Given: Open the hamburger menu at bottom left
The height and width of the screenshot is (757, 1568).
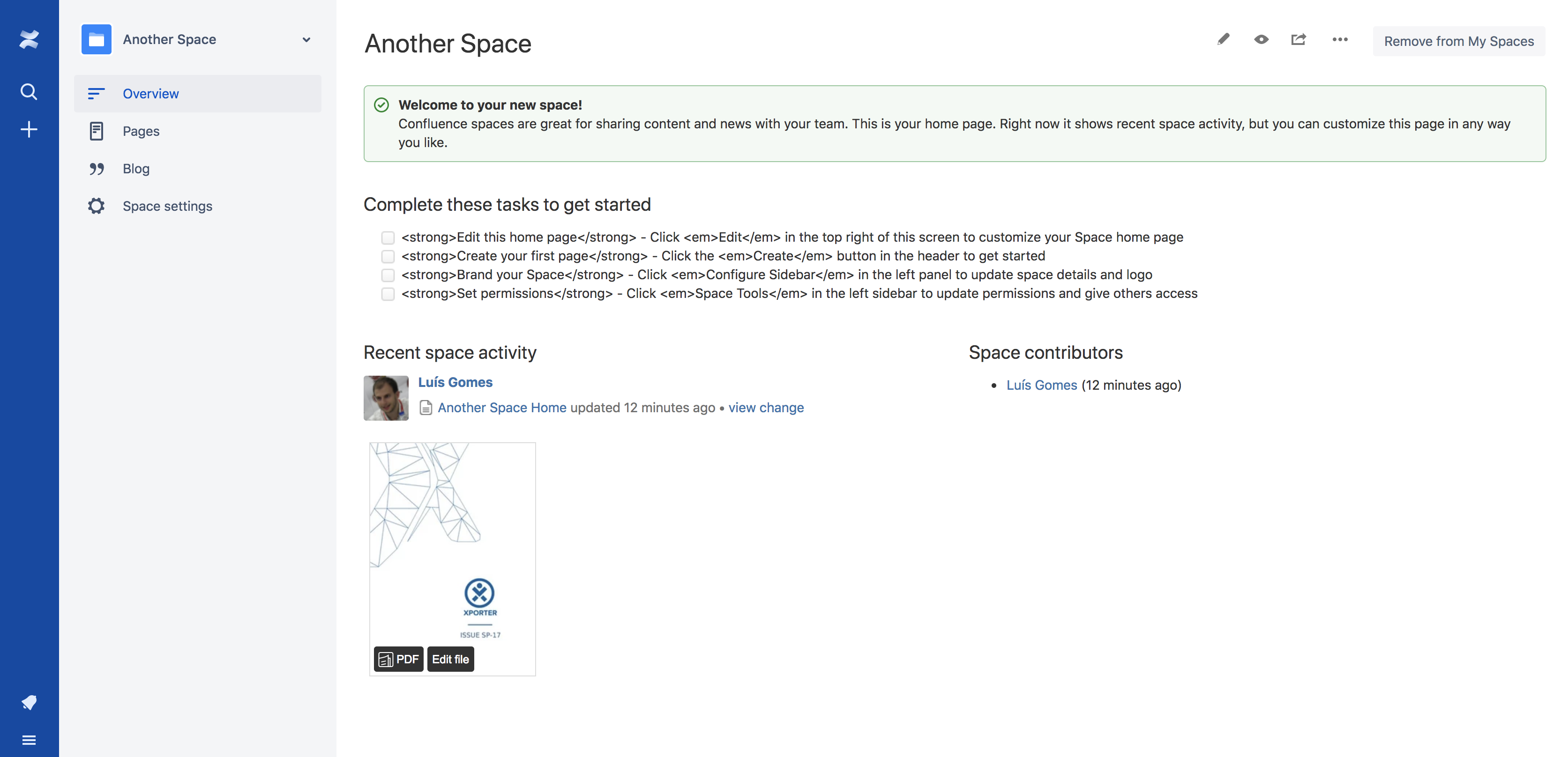Looking at the screenshot, I should 29,740.
